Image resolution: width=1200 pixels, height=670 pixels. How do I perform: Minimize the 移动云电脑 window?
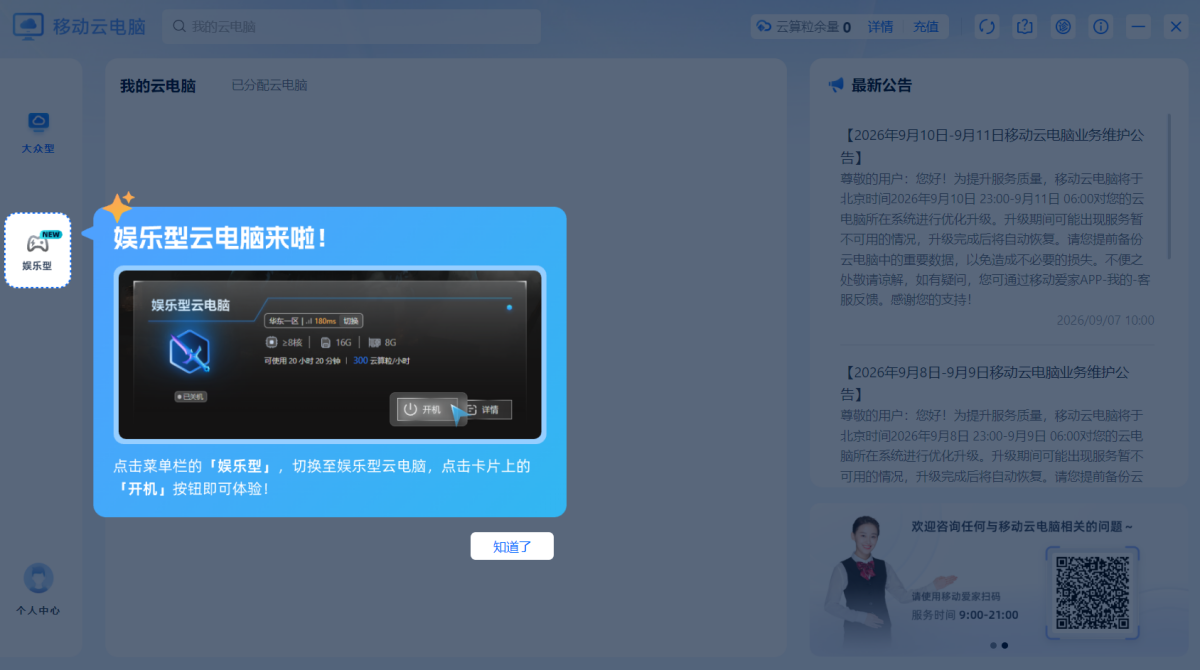point(1138,27)
